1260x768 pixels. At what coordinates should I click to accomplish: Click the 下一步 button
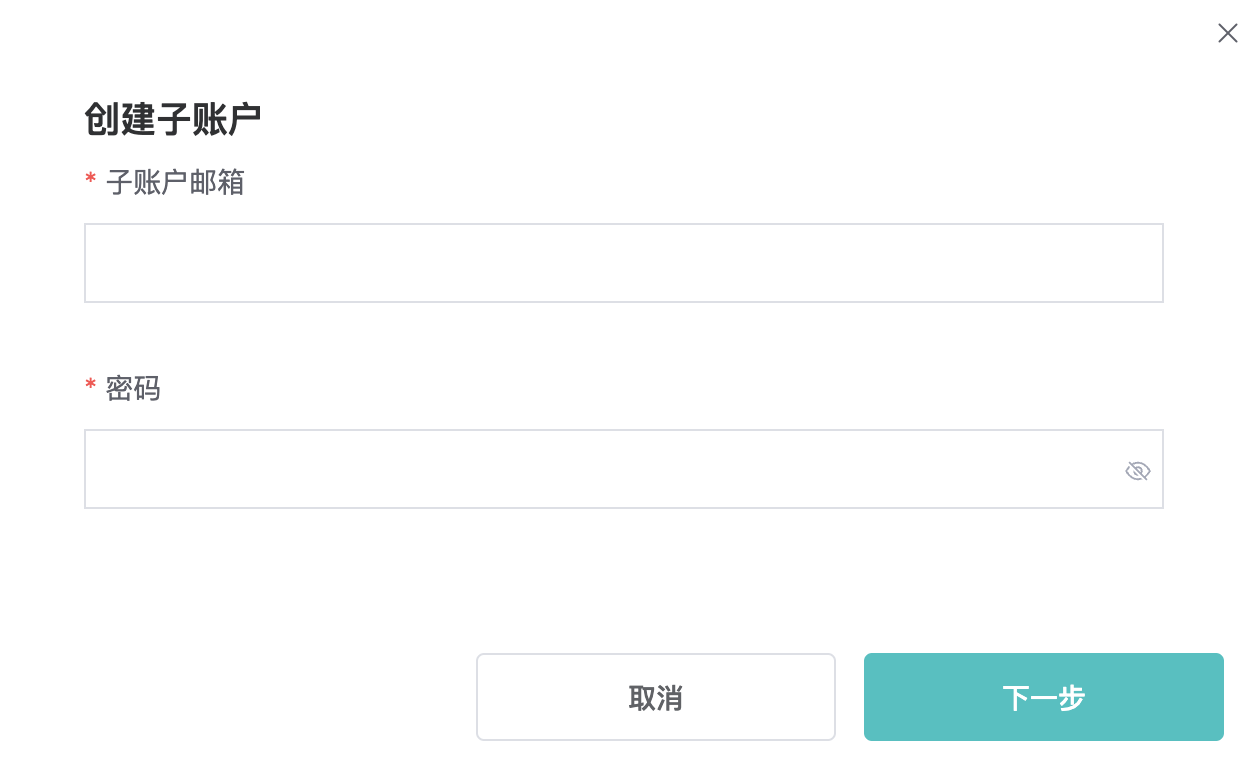1043,697
